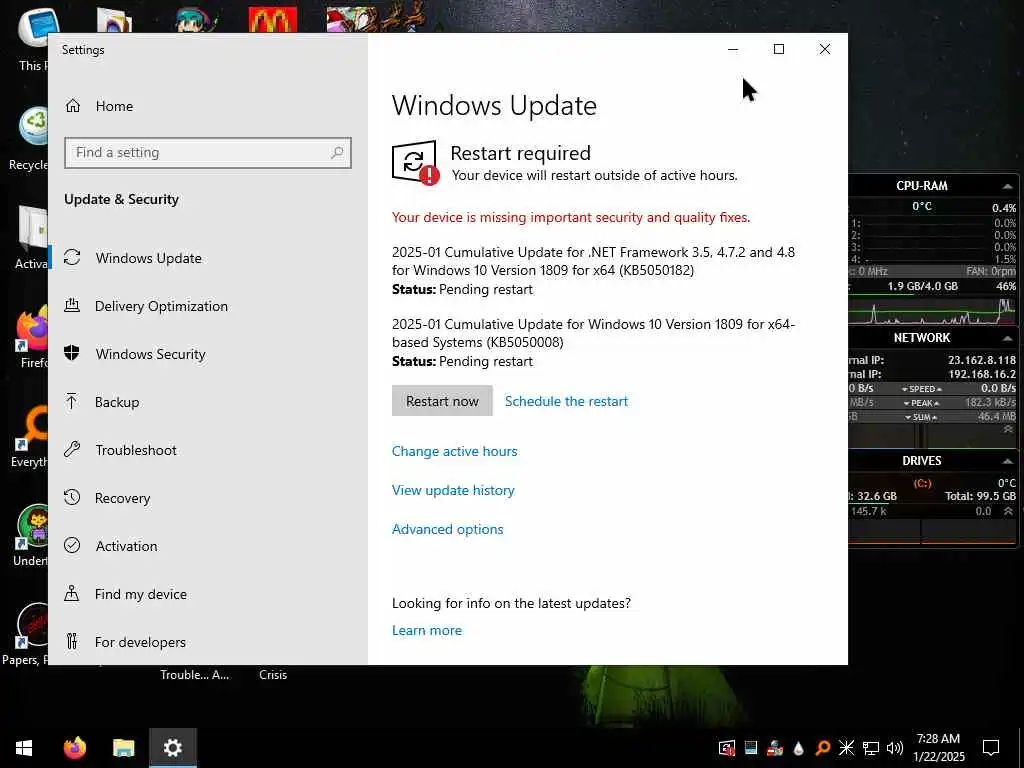Viewport: 1024px width, 768px height.
Task: Click external IP value 23.162.8.118
Action: [x=982, y=360]
